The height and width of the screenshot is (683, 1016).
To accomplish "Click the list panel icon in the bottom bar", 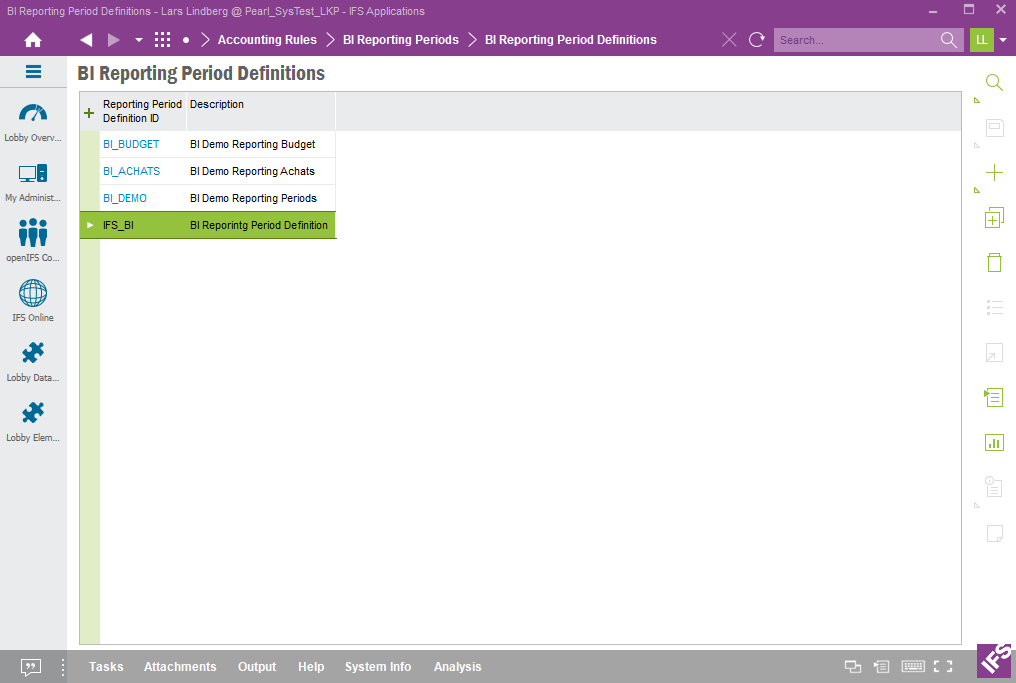I will tap(881, 667).
